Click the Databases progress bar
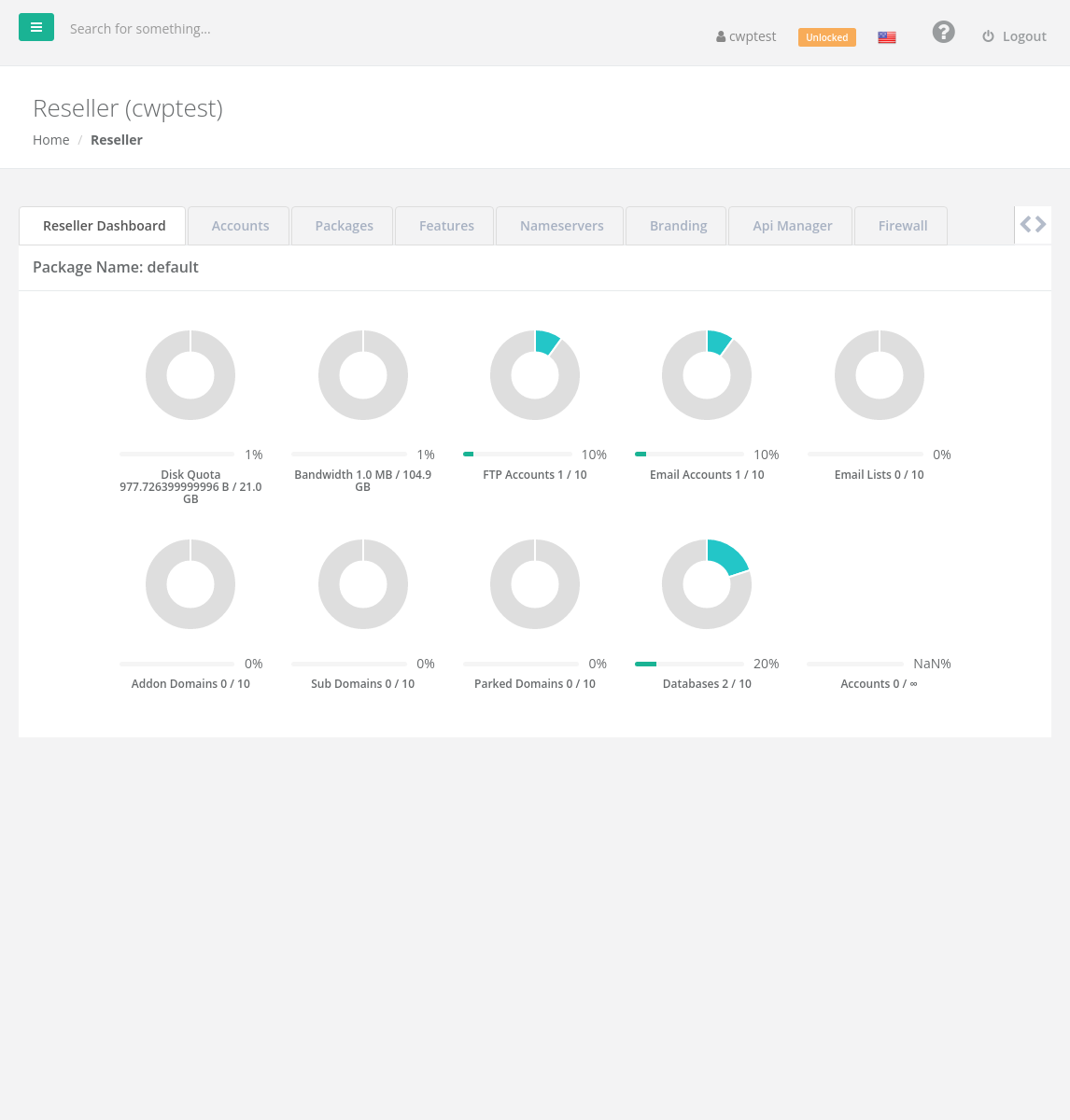This screenshot has height=1120, width=1070. pyautogui.click(x=689, y=664)
